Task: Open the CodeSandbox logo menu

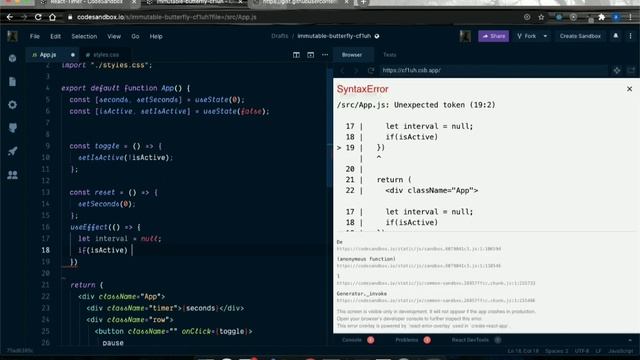Action: point(12,36)
